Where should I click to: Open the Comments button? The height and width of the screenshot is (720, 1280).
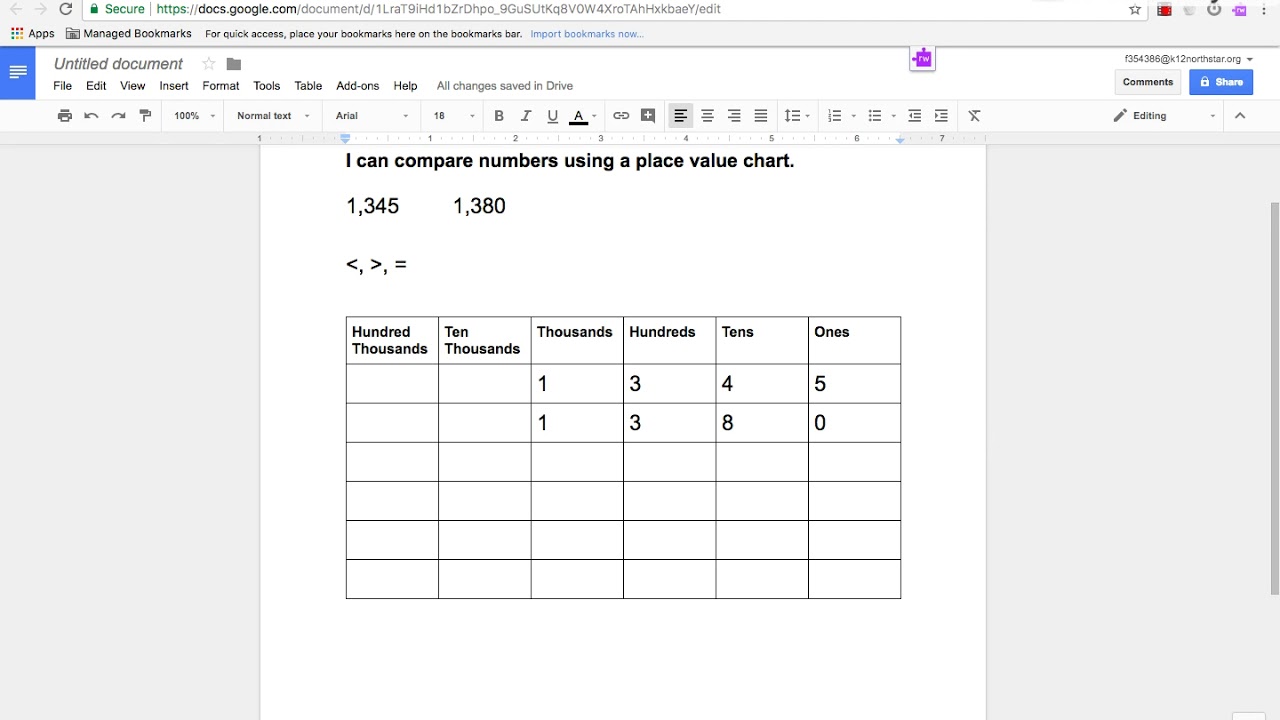pos(1147,82)
